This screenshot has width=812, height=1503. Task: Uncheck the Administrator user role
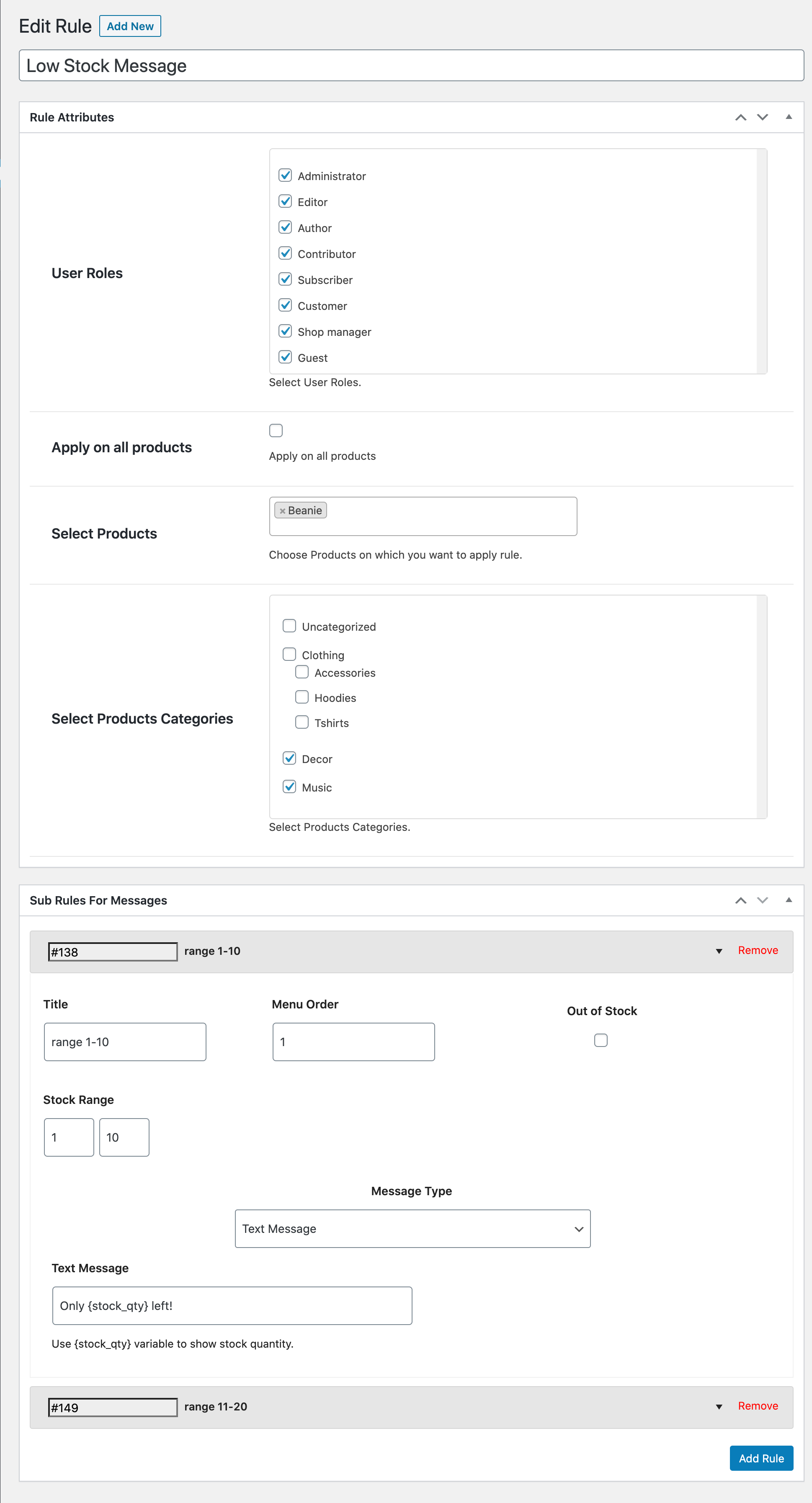point(285,175)
